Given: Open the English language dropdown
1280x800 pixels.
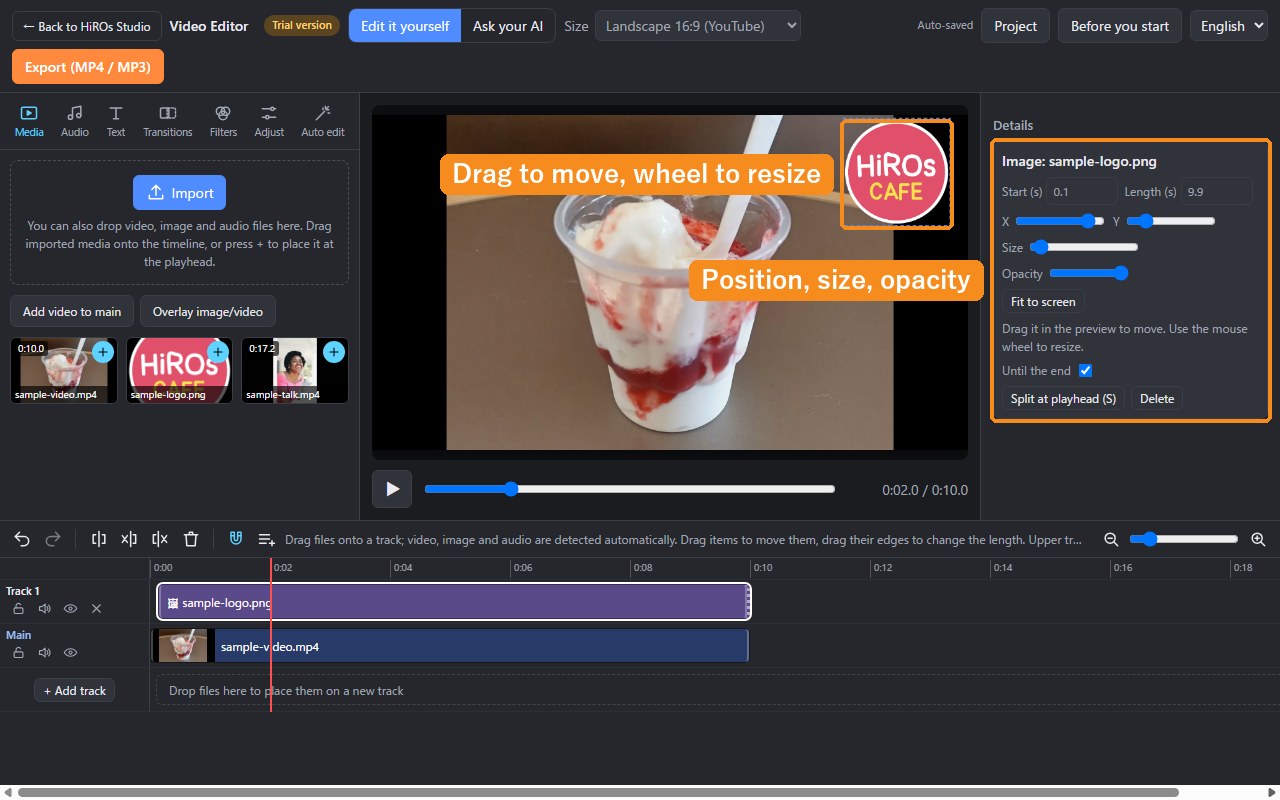Looking at the screenshot, I should [x=1230, y=26].
